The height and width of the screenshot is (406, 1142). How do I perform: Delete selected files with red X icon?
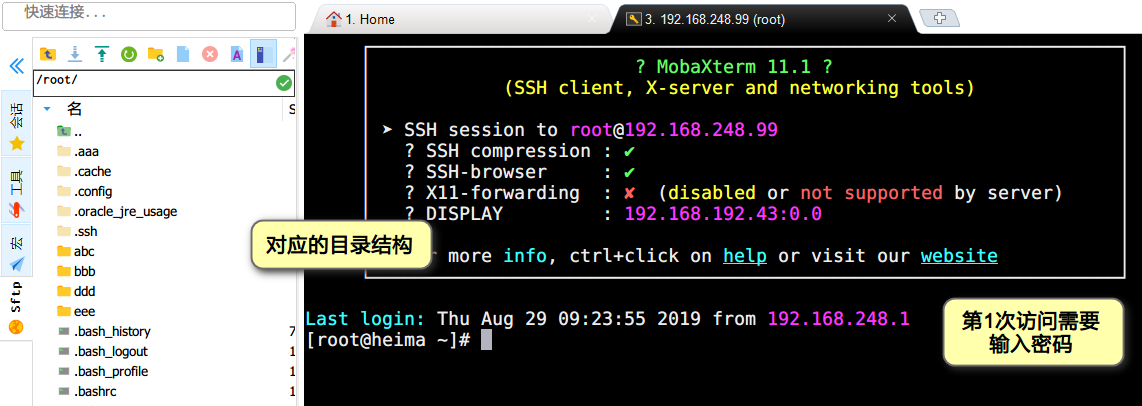tap(210, 53)
